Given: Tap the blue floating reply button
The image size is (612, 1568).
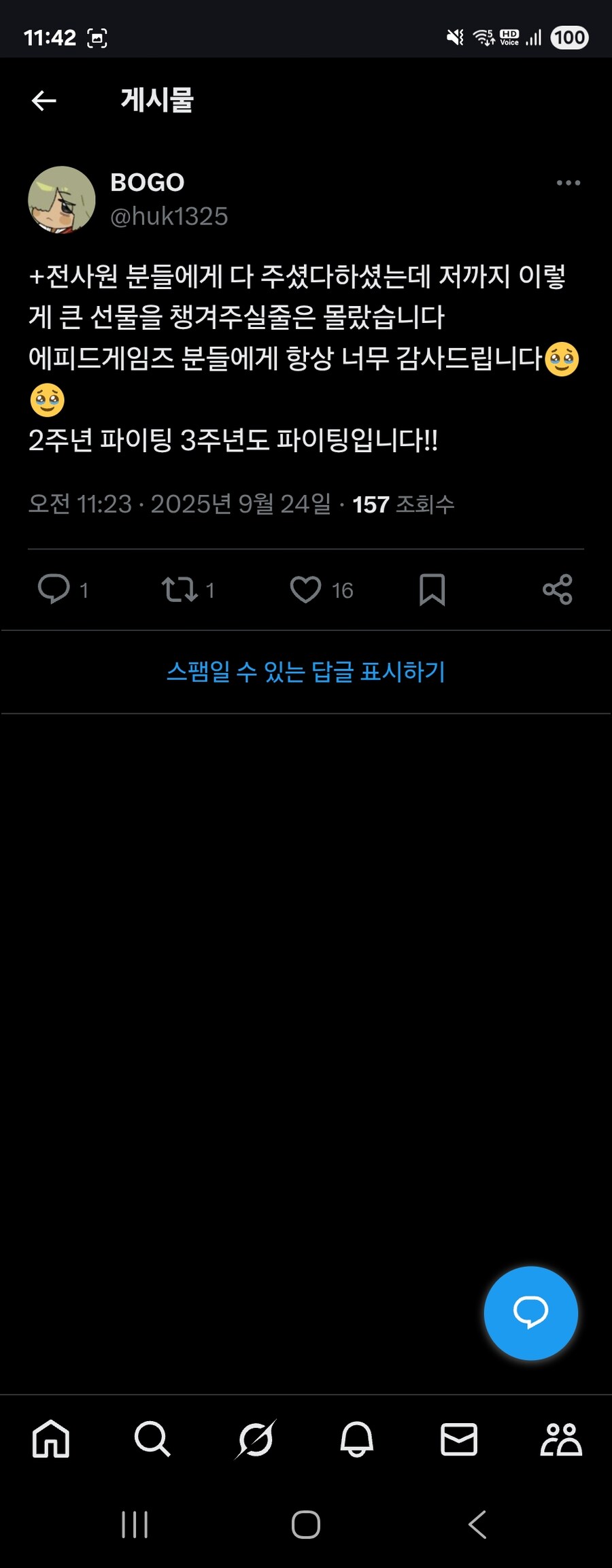Looking at the screenshot, I should pos(531,1313).
